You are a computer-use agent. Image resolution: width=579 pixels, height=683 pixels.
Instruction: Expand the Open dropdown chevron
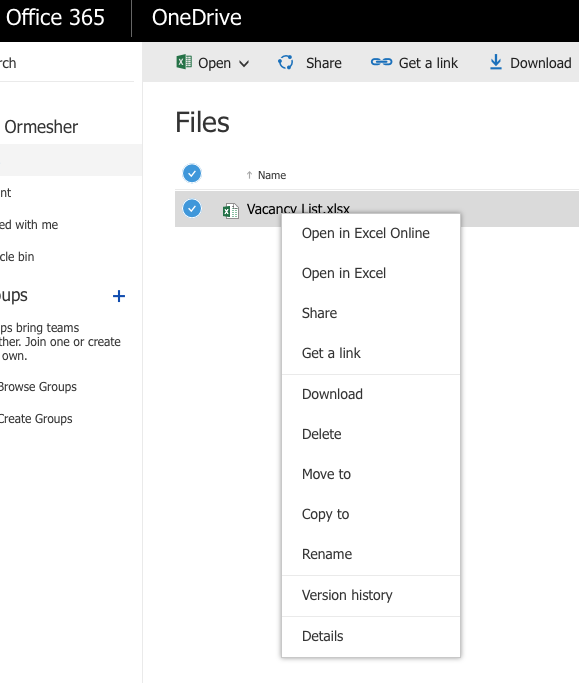click(244, 64)
